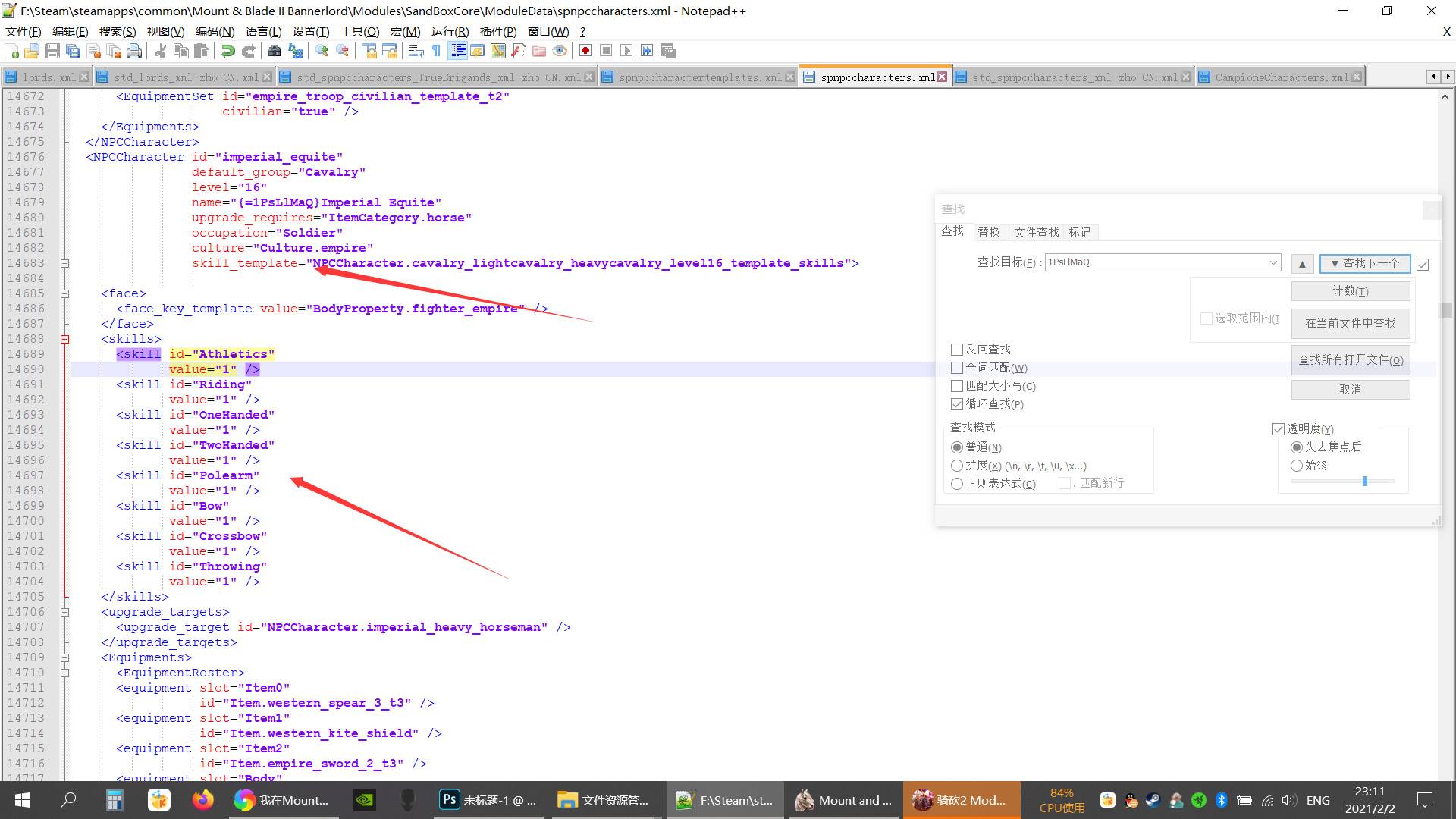Select the 普通 search mode radio
The height and width of the screenshot is (819, 1456).
click(x=957, y=447)
